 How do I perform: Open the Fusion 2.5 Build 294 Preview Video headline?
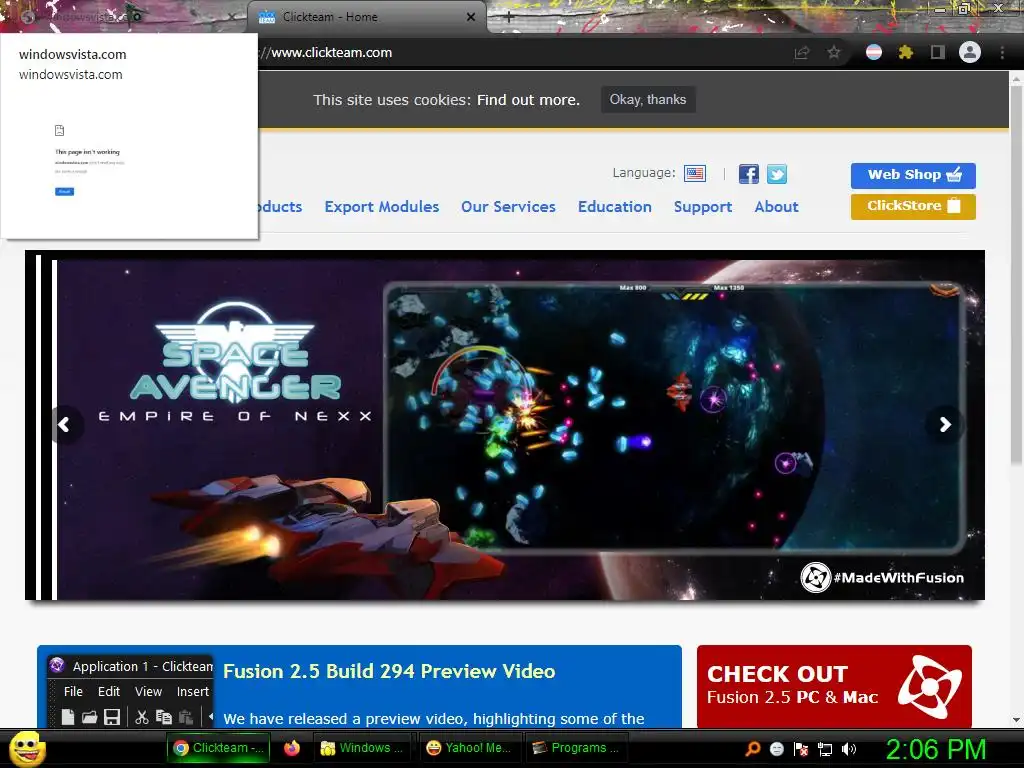point(389,671)
